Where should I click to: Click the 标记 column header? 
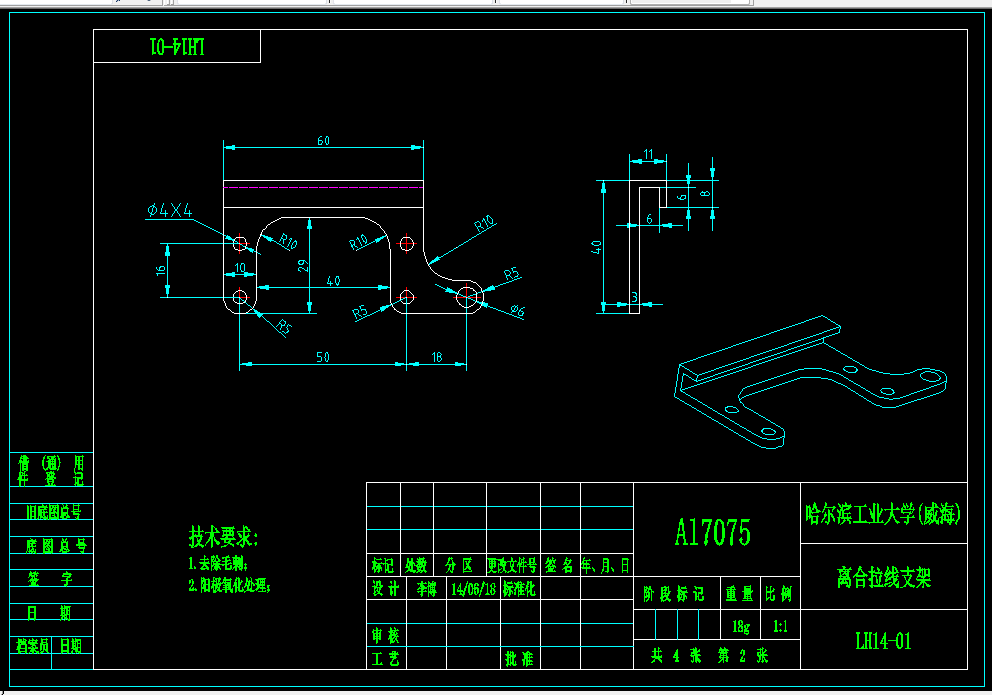pyautogui.click(x=383, y=565)
